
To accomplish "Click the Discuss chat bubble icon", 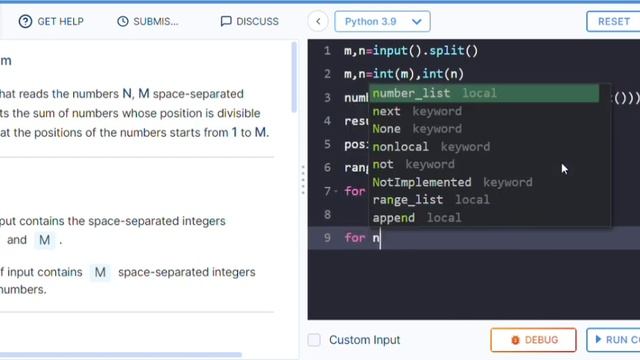I will click(226, 21).
